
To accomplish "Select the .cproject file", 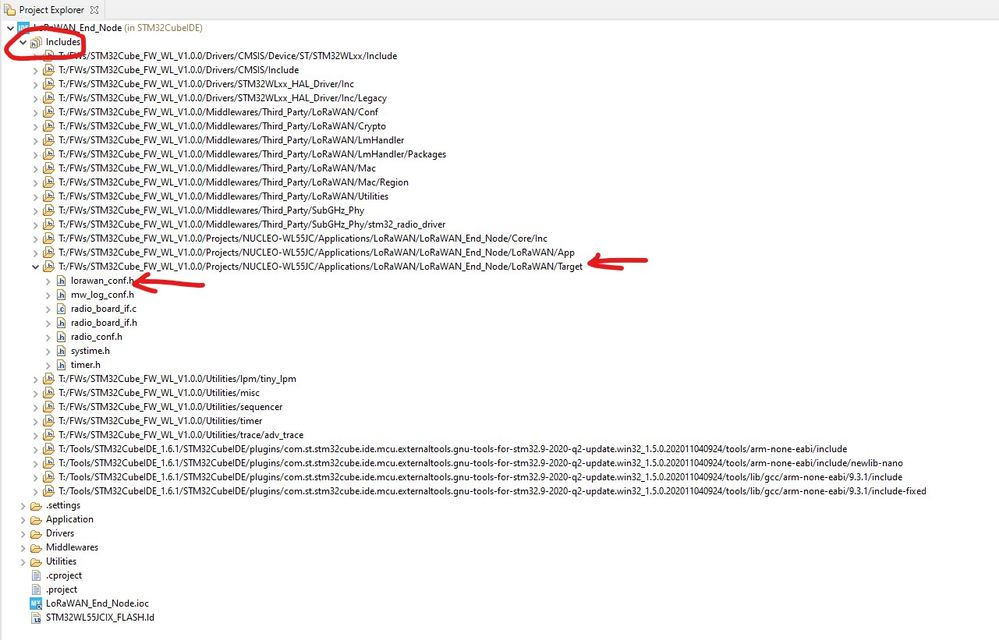I will (x=64, y=576).
